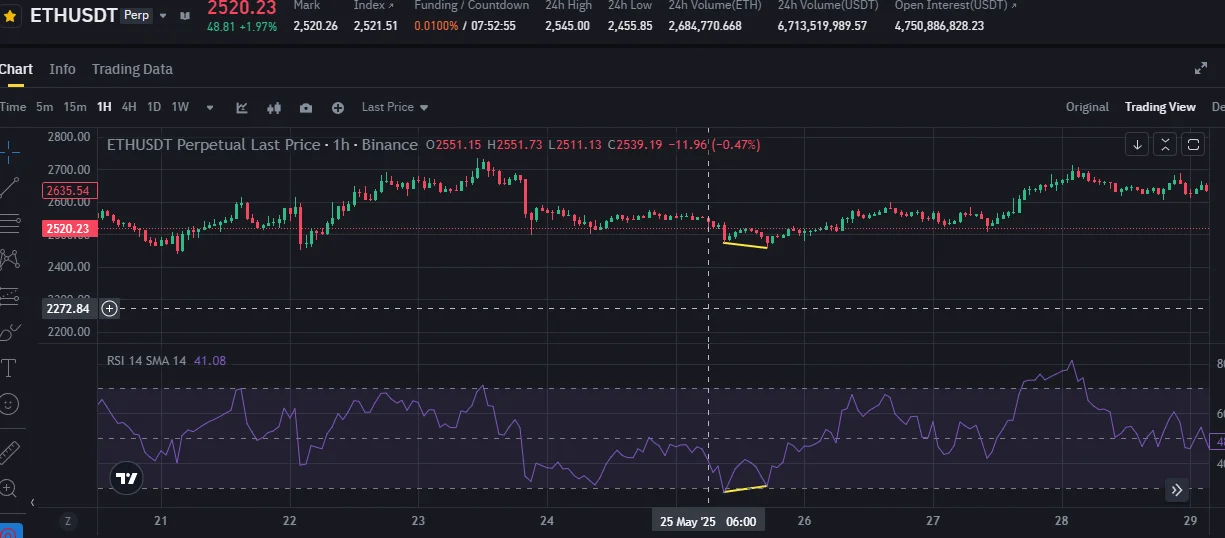
Task: Click the RSI value 41.08
Action: [209, 360]
